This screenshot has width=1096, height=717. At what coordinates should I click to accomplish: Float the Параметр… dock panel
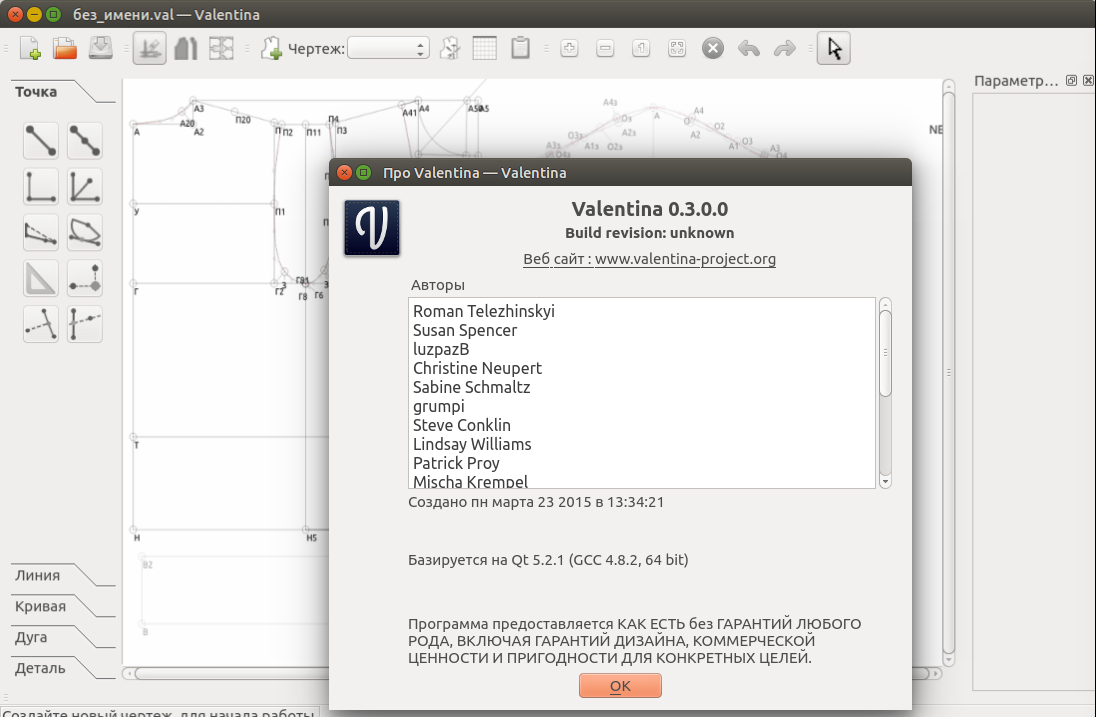1071,80
